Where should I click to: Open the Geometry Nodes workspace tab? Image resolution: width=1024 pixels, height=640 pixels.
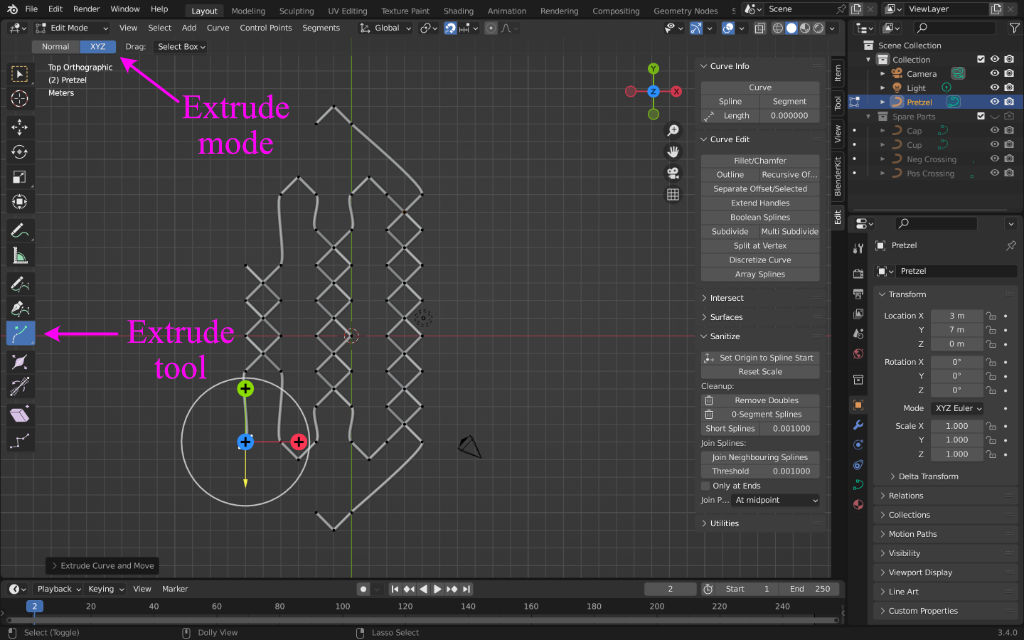[685, 11]
